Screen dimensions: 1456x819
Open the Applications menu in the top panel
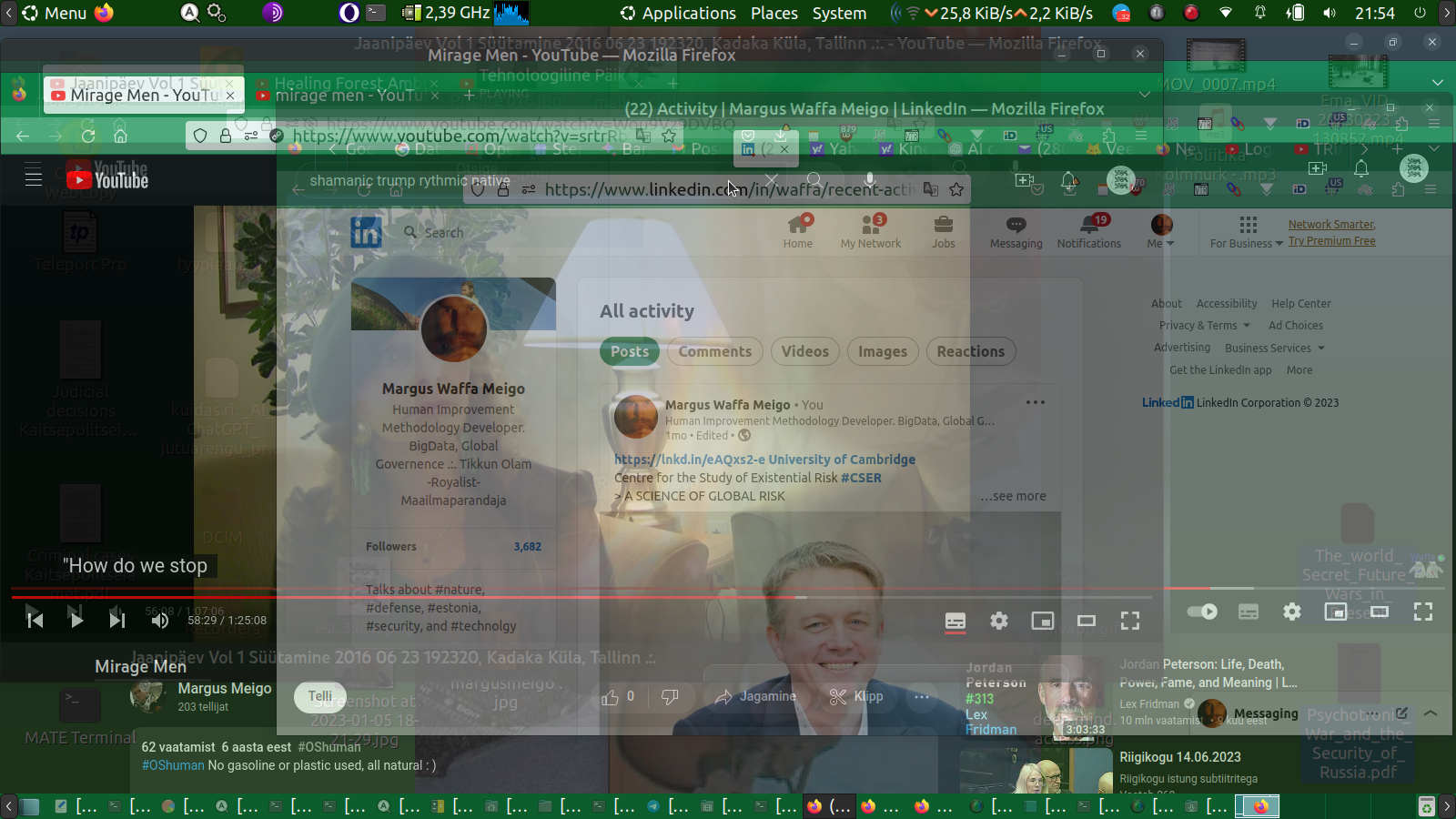(x=688, y=13)
